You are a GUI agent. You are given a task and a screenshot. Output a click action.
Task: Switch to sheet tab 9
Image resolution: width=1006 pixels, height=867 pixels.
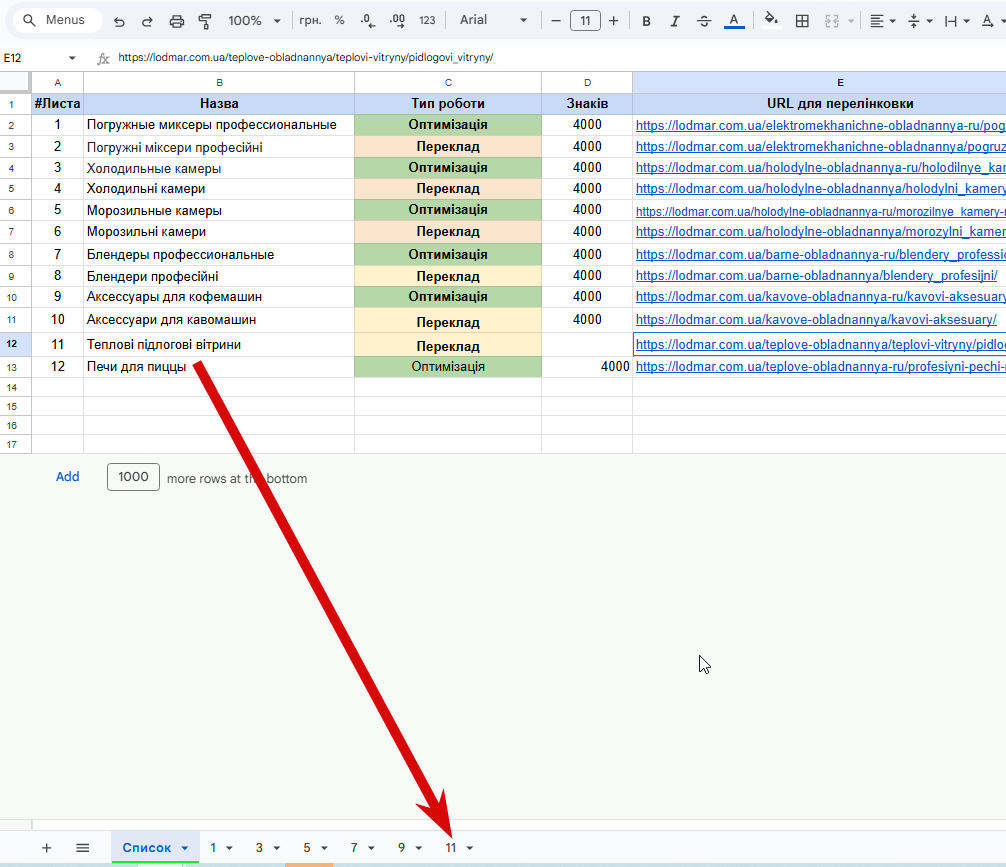point(401,848)
